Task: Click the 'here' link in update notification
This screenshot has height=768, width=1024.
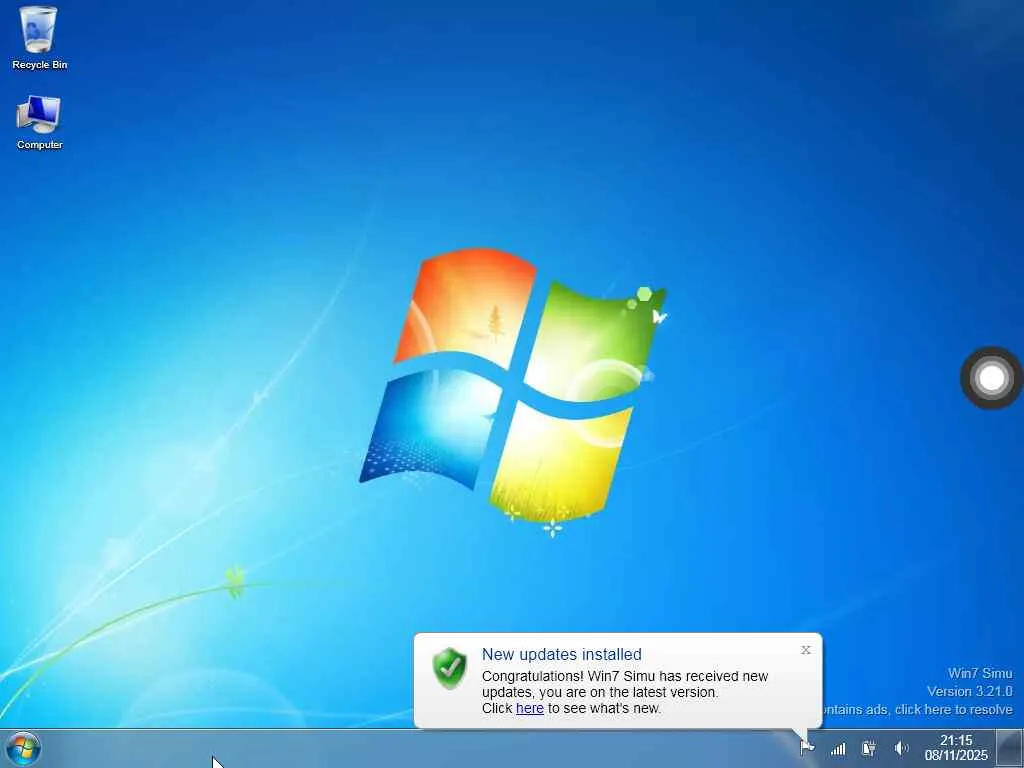Action: (530, 709)
